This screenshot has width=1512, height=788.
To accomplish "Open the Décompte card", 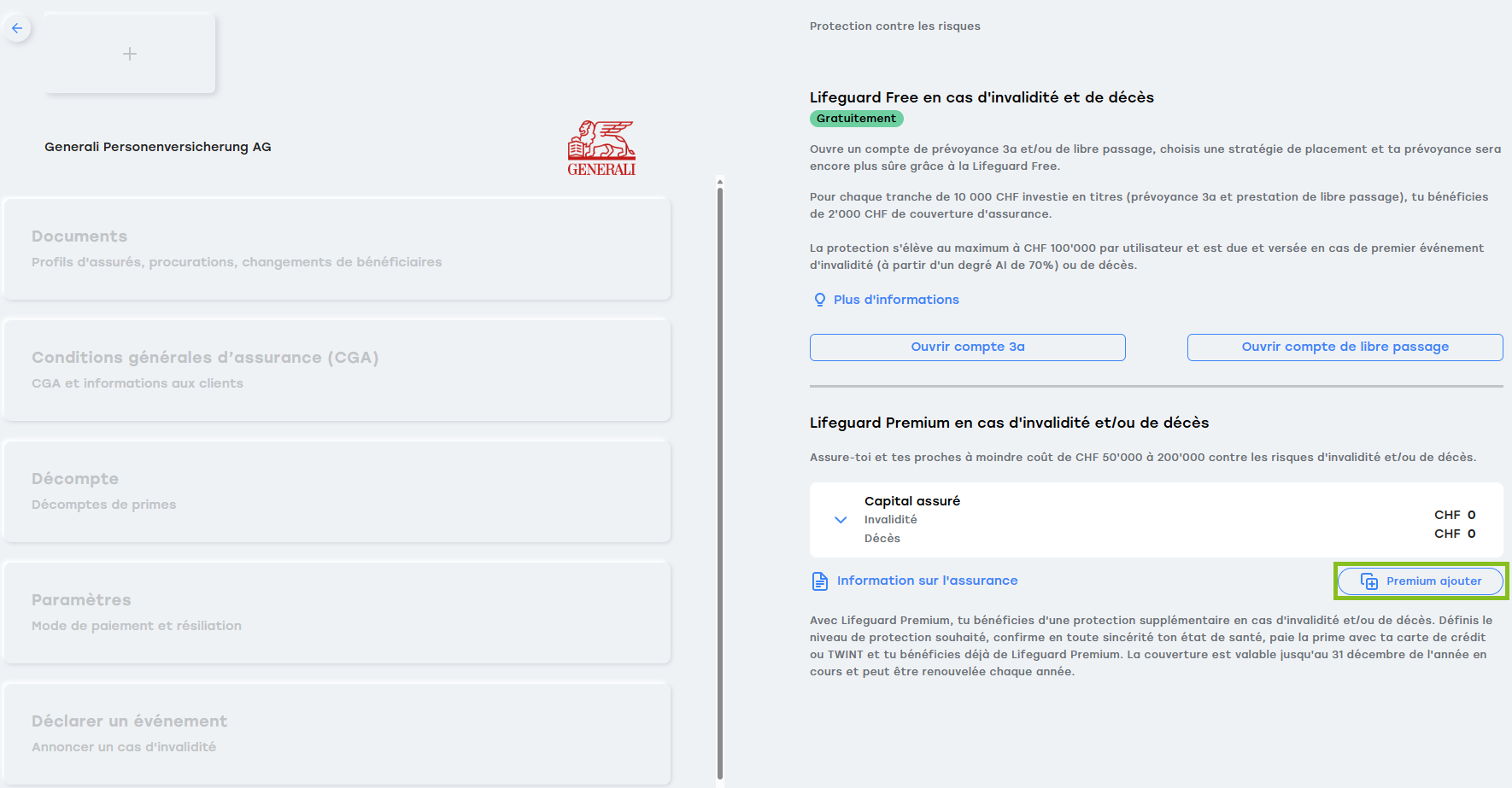I will tap(337, 491).
